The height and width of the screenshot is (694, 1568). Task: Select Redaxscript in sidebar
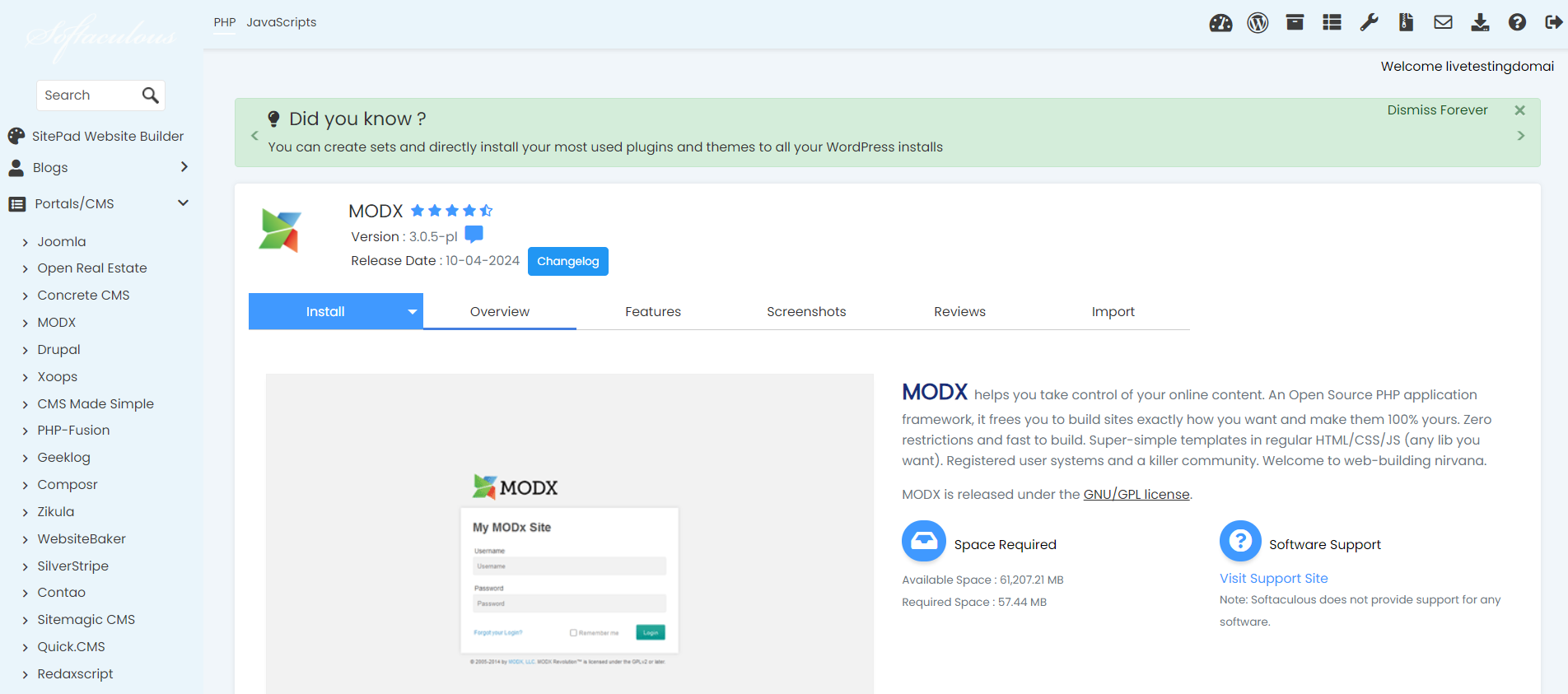coord(75,674)
